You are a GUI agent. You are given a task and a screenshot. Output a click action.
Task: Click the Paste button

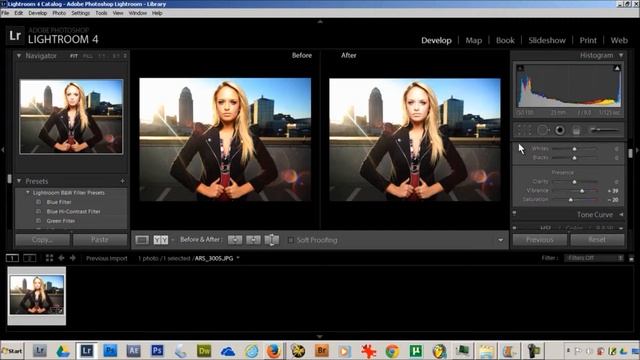(100, 240)
